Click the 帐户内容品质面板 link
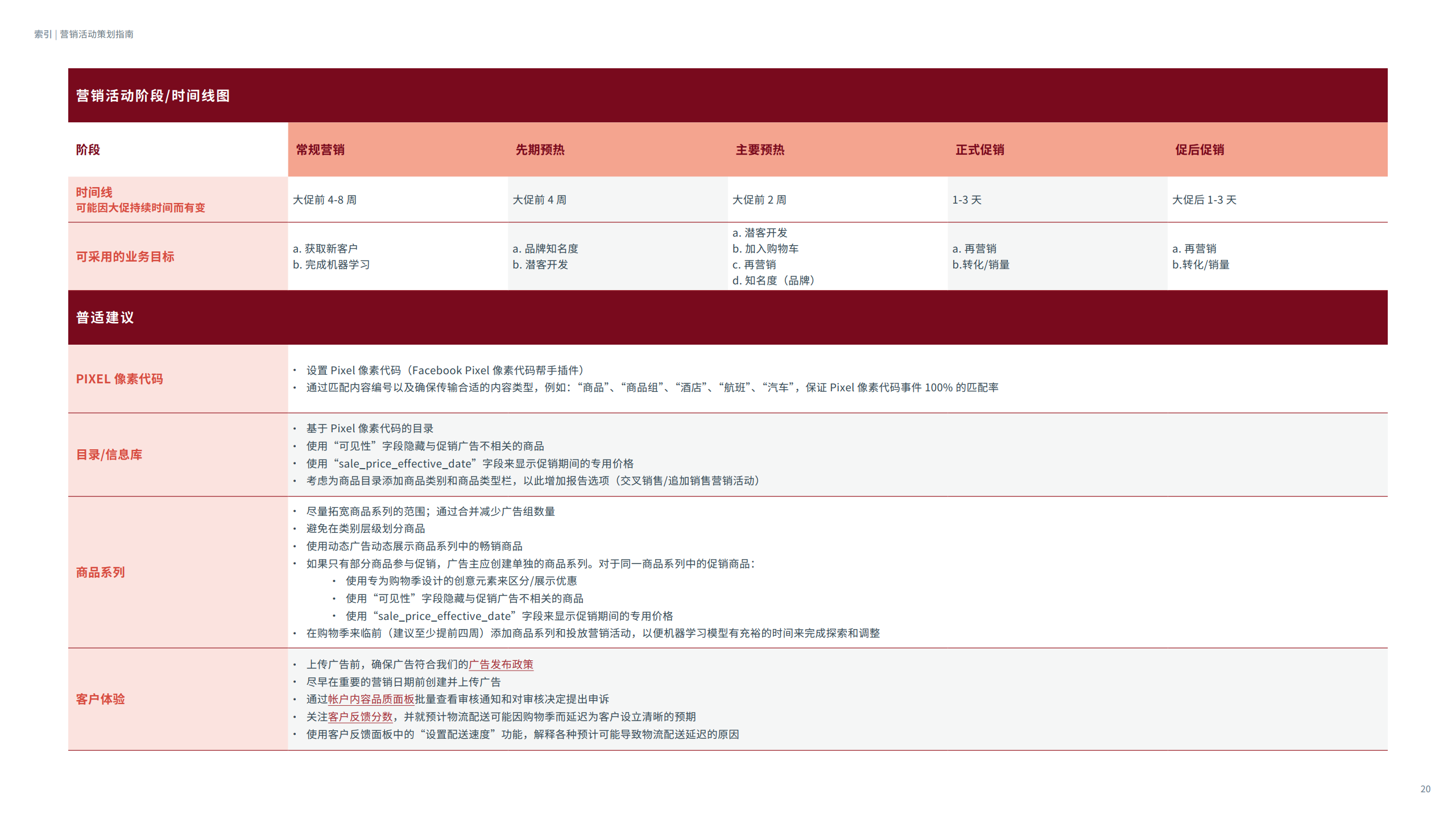The width and height of the screenshot is (1456, 819). click(x=371, y=699)
